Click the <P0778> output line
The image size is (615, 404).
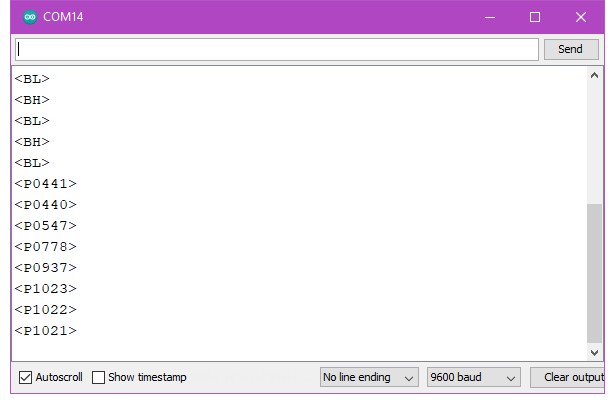coord(46,247)
